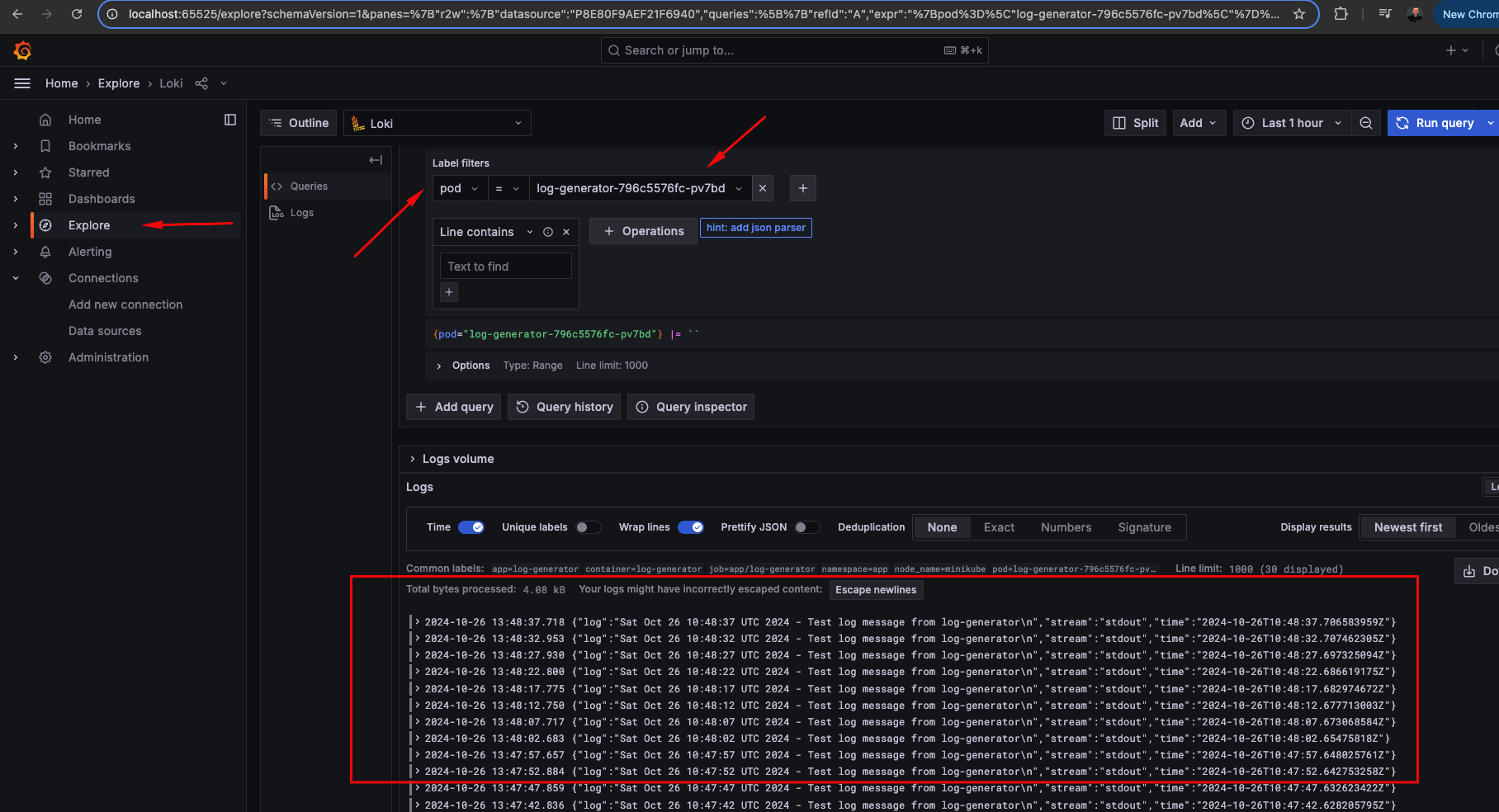Click the Split button
This screenshot has height=812, width=1499.
click(1136, 123)
